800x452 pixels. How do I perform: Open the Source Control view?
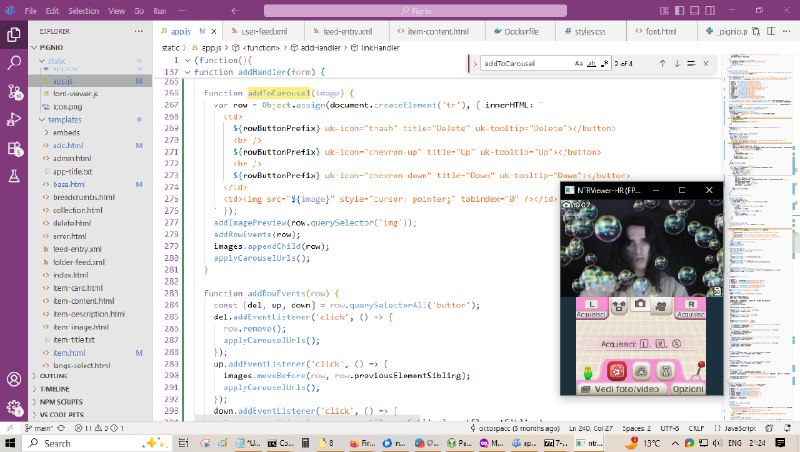(14, 91)
